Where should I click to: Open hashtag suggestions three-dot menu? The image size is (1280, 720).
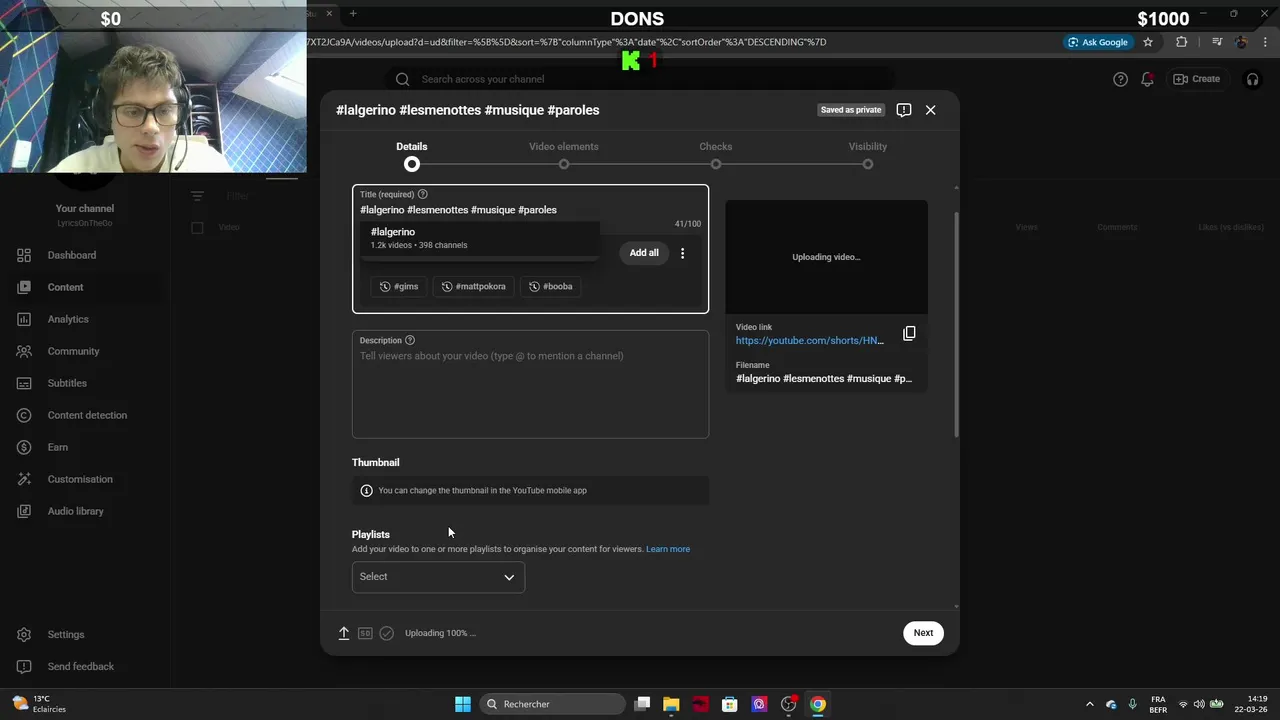point(683,253)
